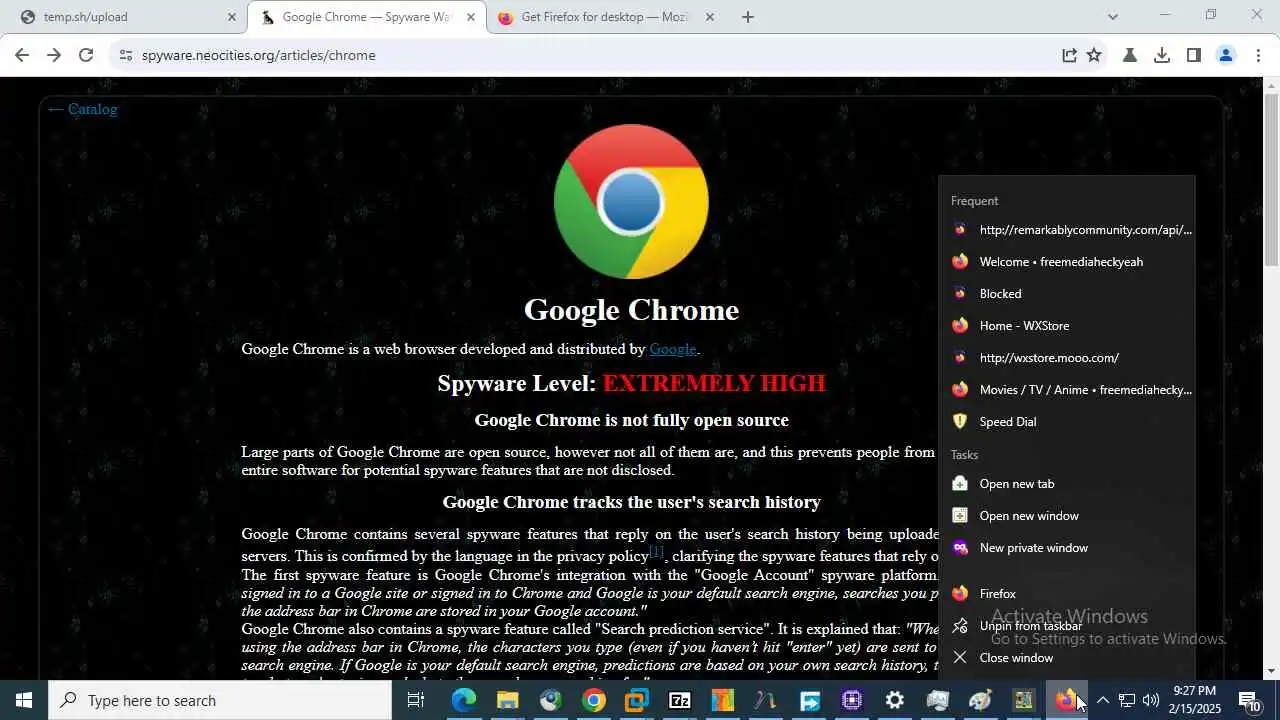Screen dimensions: 1280x720
Task: Click the scrollbar down arrow
Action: pos(1271,672)
